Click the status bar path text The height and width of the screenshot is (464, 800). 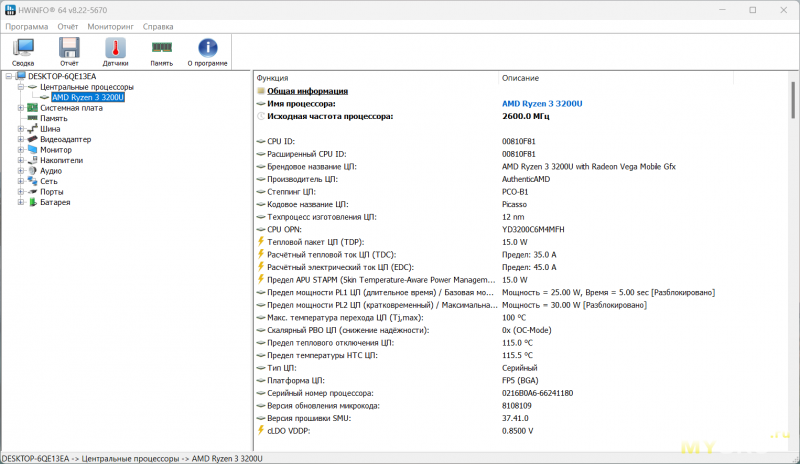pos(132,458)
